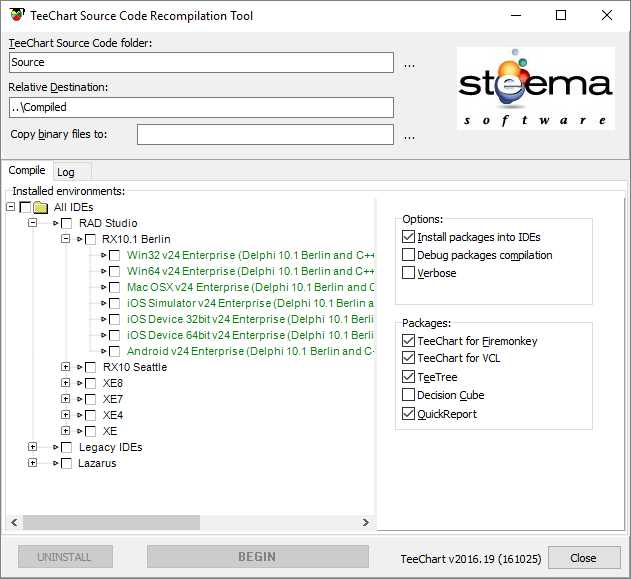Check the Legacy IDEs checkbox

(66, 447)
